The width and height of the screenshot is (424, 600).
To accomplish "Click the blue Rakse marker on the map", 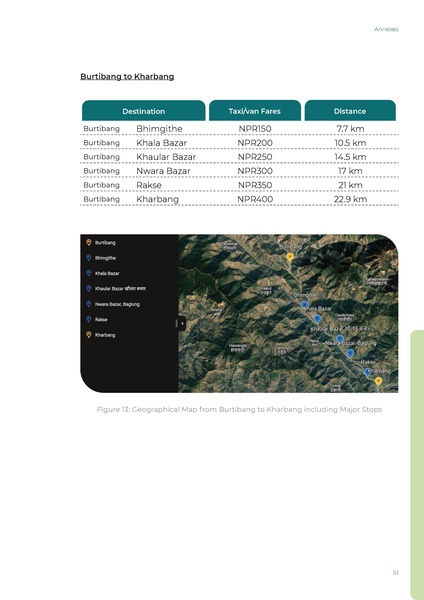I will coord(367,372).
